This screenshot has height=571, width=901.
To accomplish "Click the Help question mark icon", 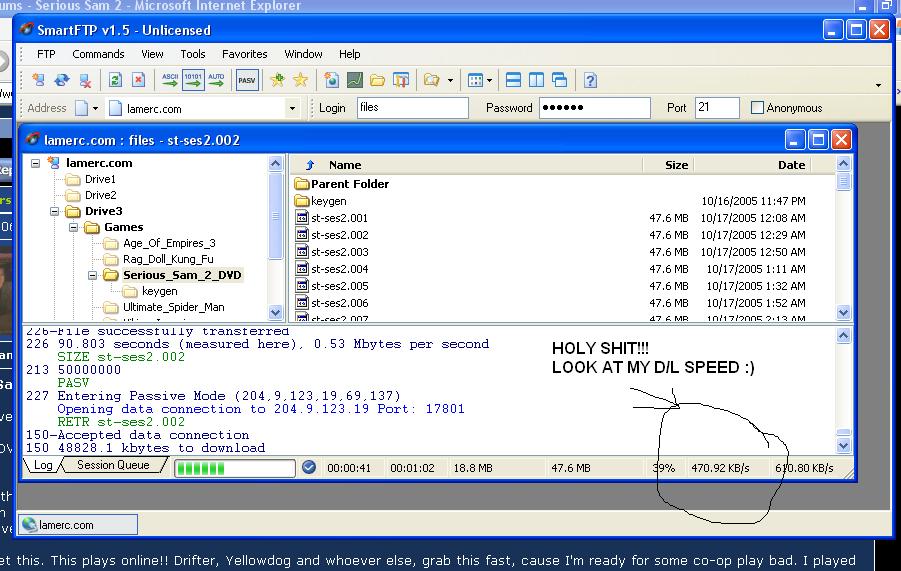I will point(590,80).
